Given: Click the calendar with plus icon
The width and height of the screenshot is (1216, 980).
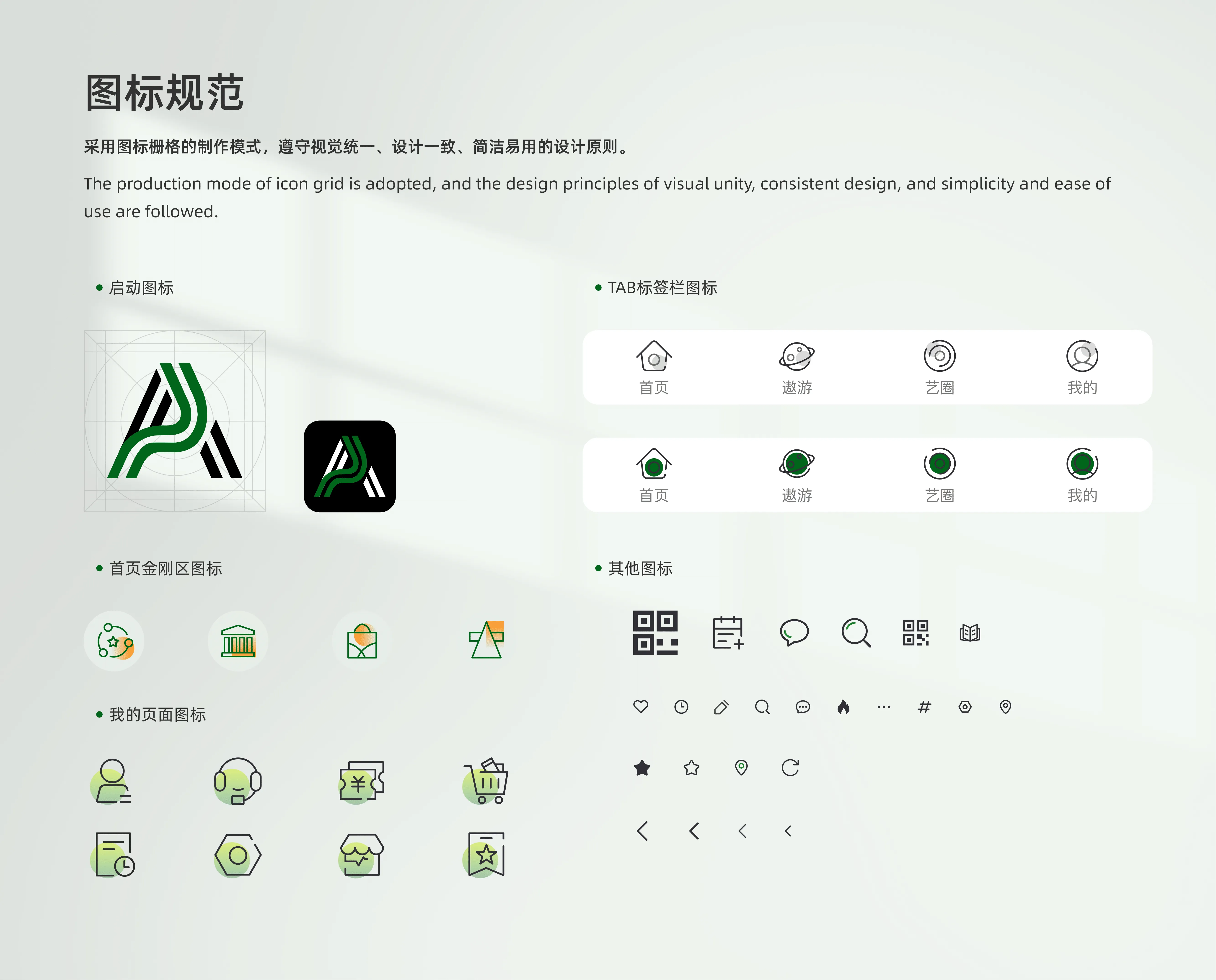Looking at the screenshot, I should [728, 633].
